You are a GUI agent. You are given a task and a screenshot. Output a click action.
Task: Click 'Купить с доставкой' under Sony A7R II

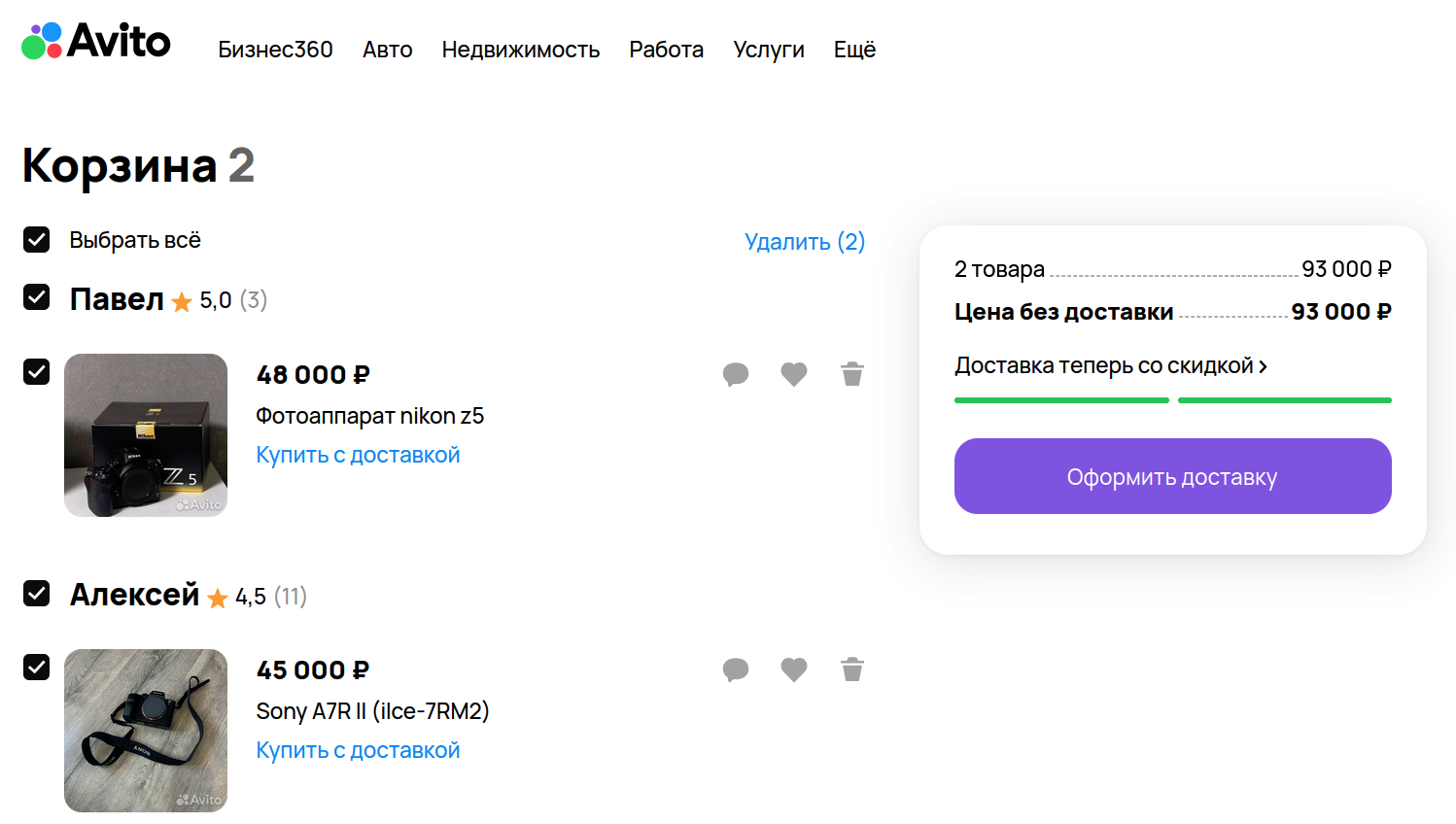click(x=358, y=750)
